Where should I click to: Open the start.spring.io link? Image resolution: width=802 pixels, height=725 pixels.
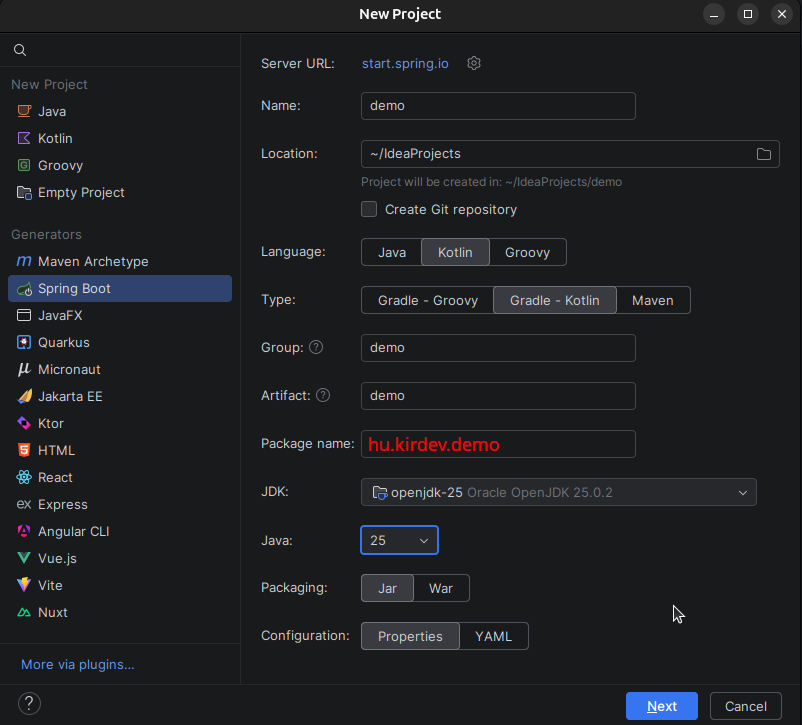405,63
